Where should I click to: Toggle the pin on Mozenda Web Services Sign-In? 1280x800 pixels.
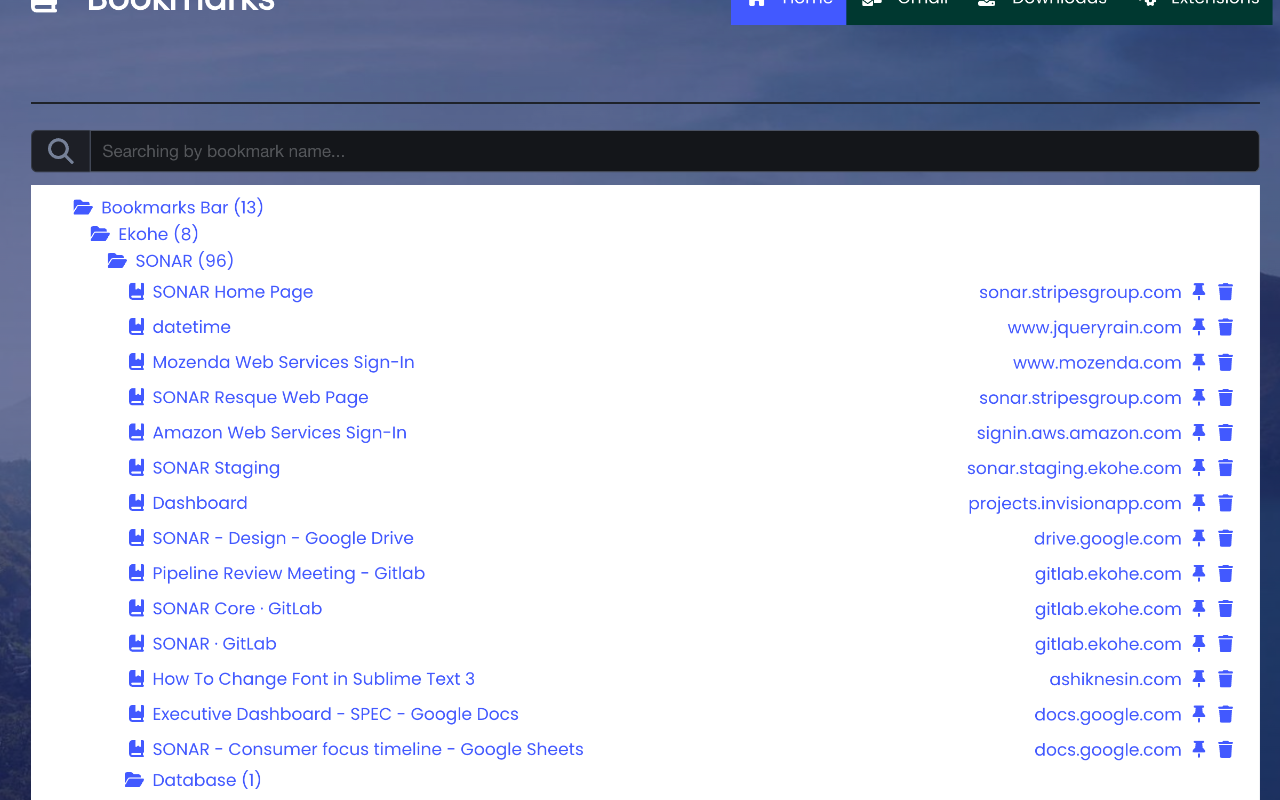coord(1199,362)
